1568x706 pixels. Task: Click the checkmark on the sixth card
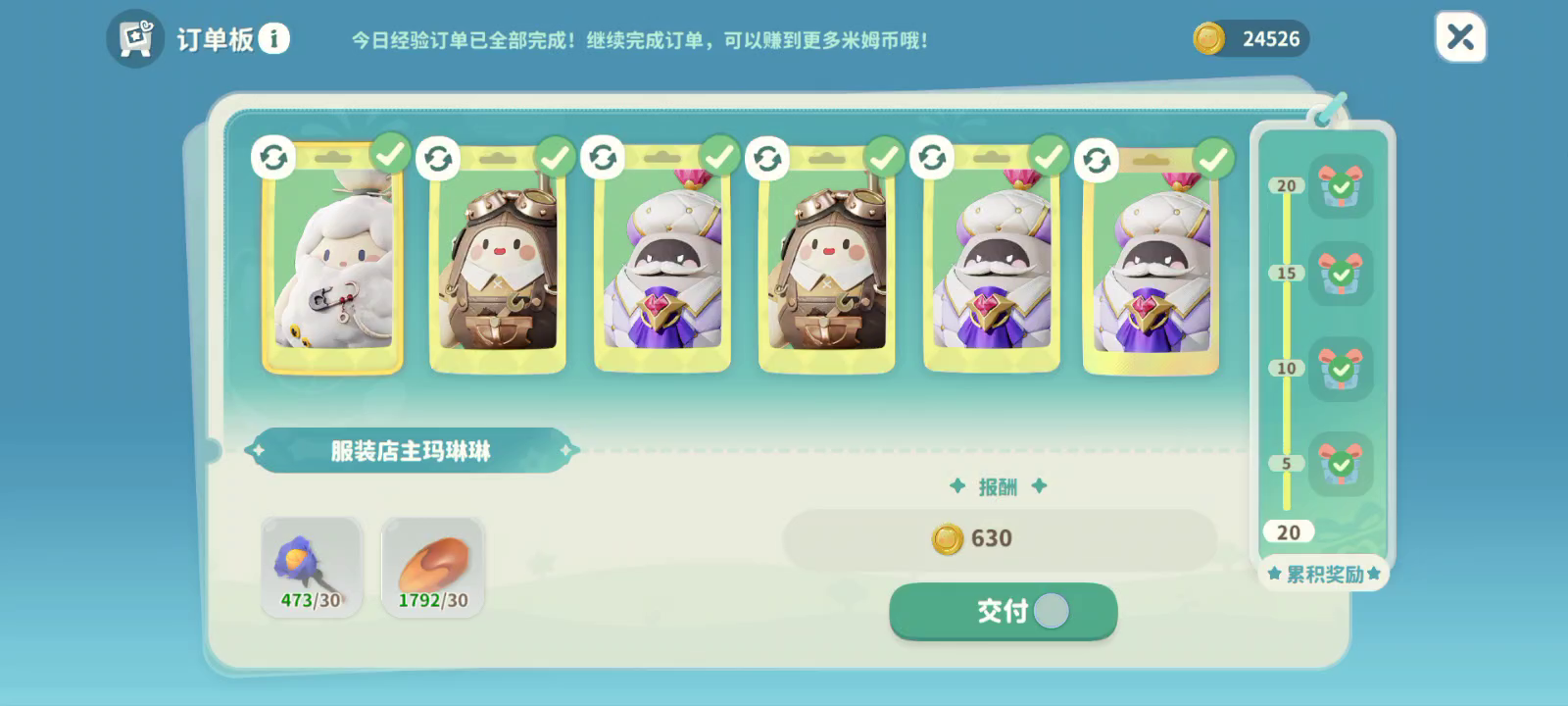coord(1214,157)
